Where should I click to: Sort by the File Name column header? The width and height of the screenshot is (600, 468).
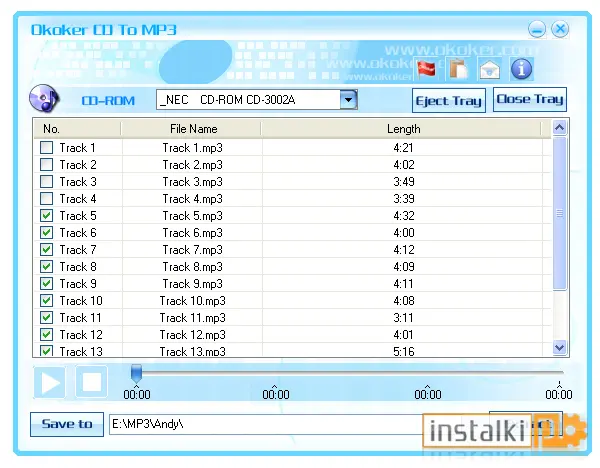[x=191, y=129]
